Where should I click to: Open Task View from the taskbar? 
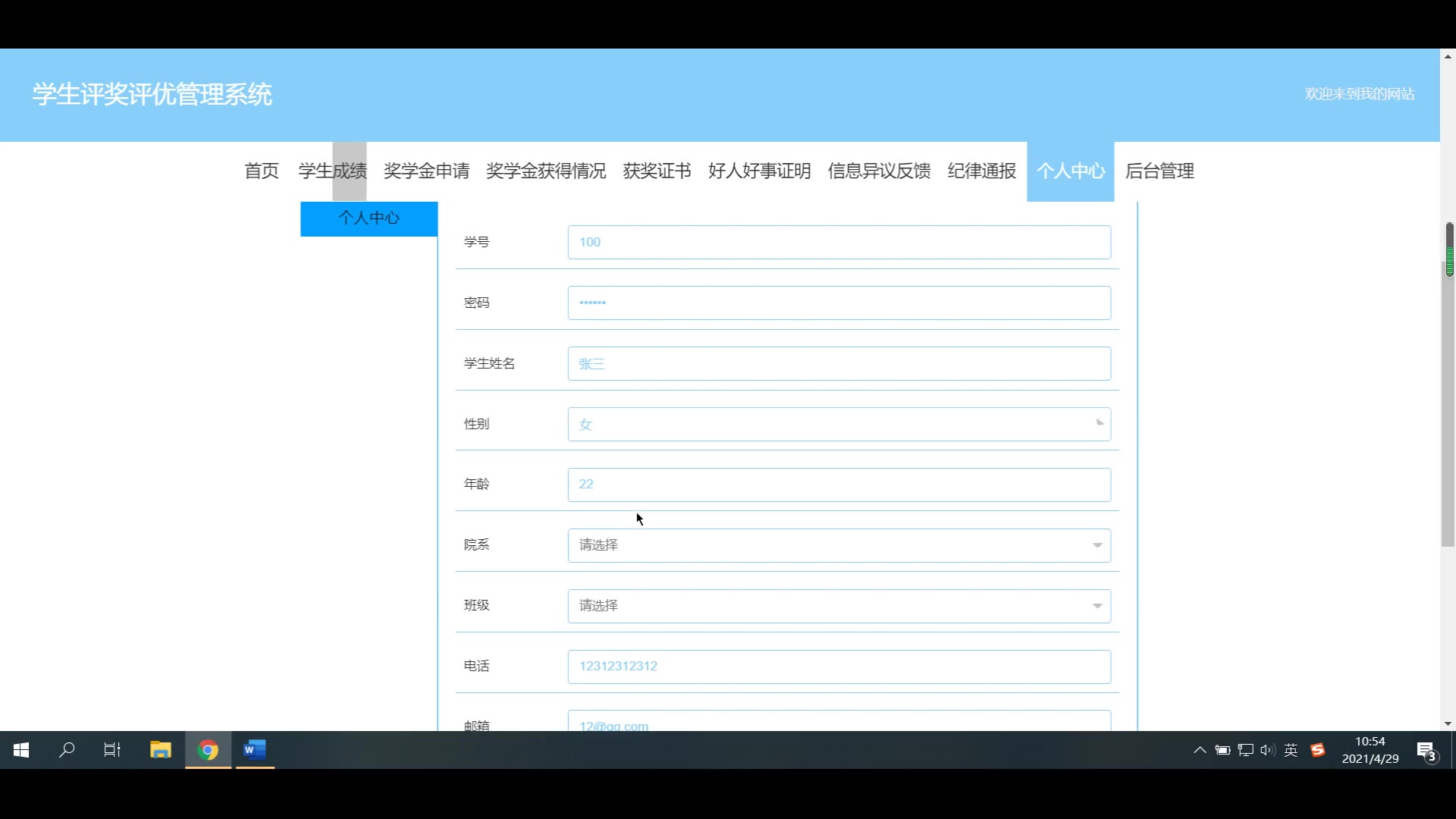pos(112,750)
